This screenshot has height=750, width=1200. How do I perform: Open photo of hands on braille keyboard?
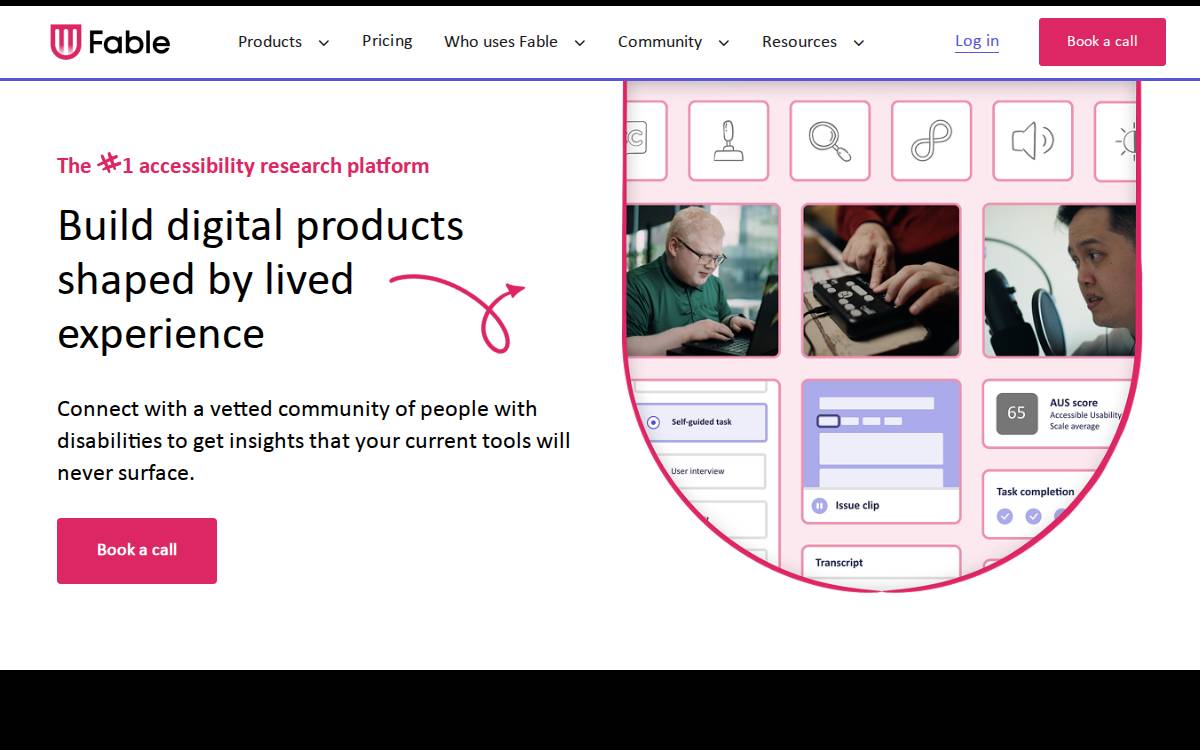click(881, 280)
